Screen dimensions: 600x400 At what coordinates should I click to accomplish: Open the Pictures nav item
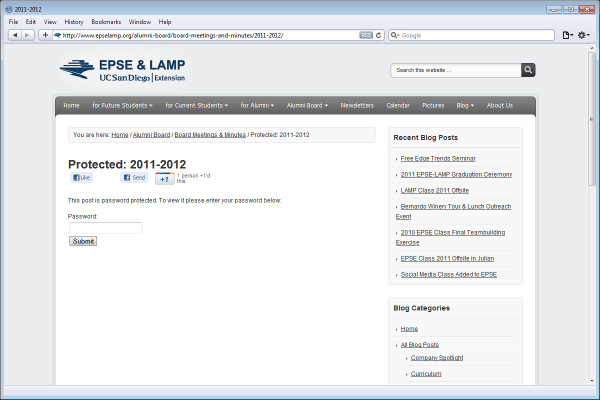(433, 105)
